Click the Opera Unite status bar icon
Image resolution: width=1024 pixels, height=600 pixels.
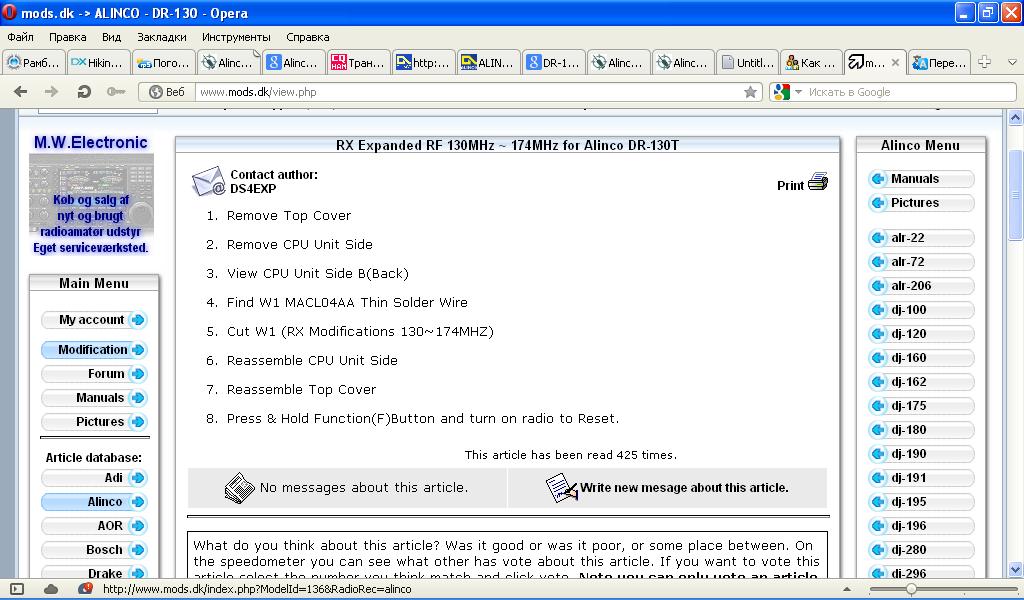(x=85, y=589)
